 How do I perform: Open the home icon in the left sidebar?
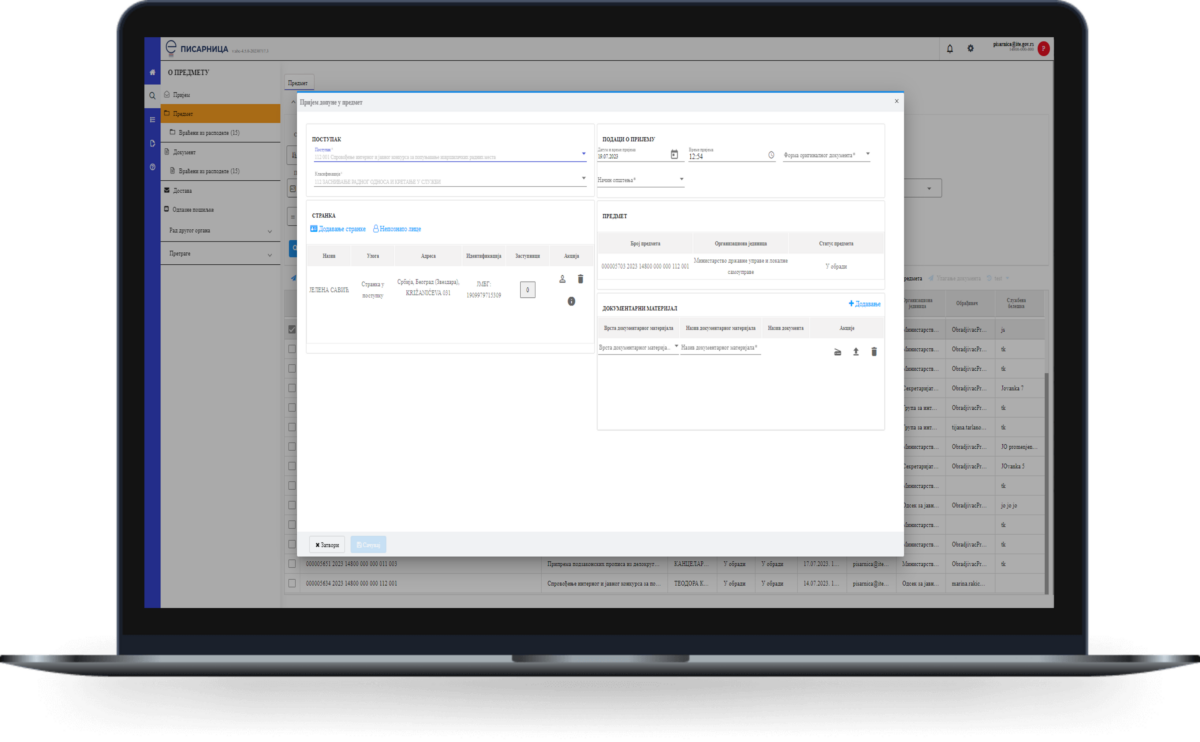tap(151, 72)
